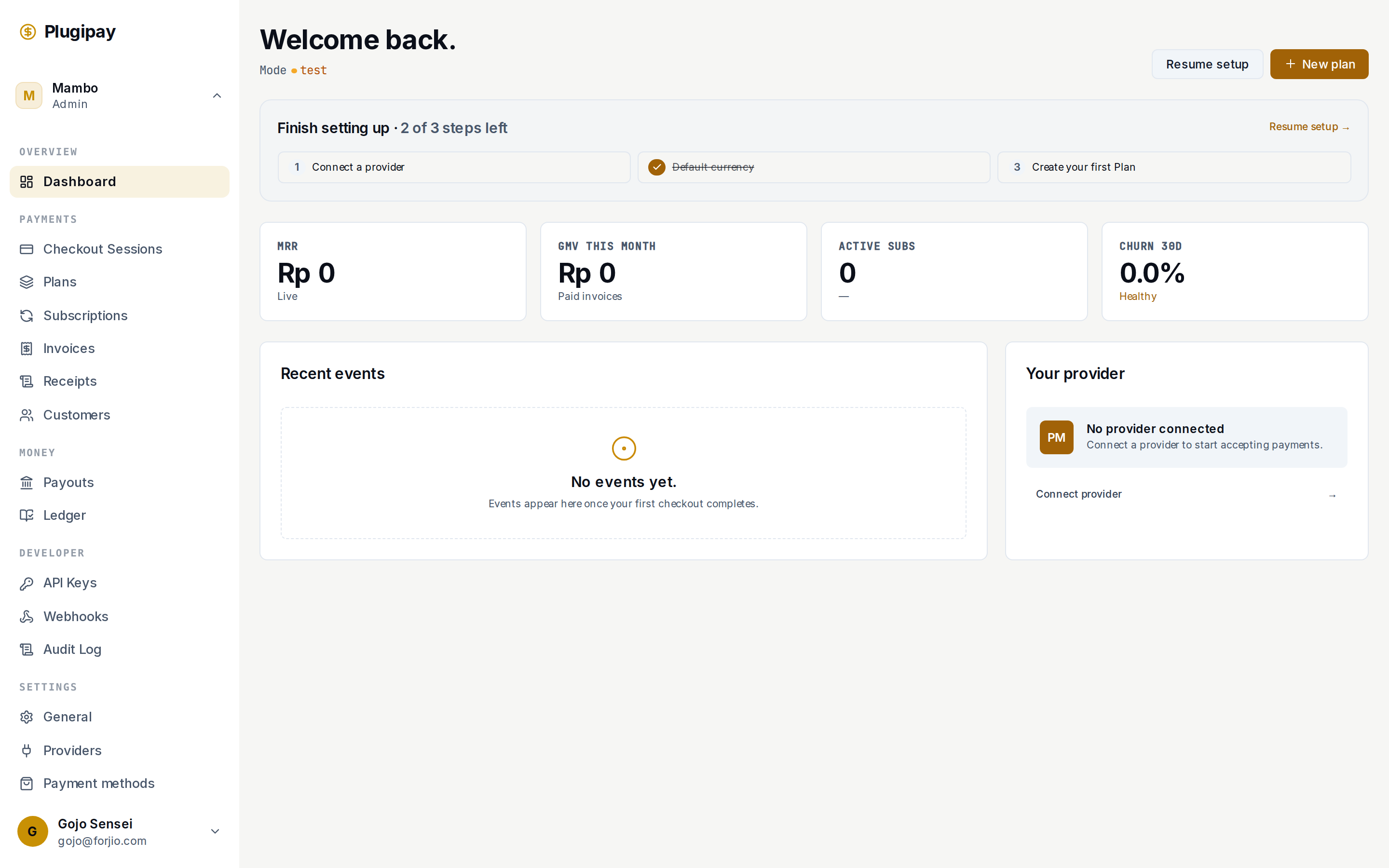Viewport: 1389px width, 868px height.
Task: Click the Payment methods bag icon
Action: tap(27, 784)
